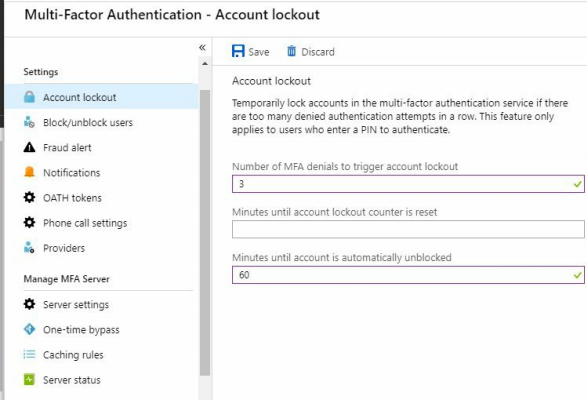Focus the Number of MFA denials field
The image size is (587, 402).
(408, 184)
